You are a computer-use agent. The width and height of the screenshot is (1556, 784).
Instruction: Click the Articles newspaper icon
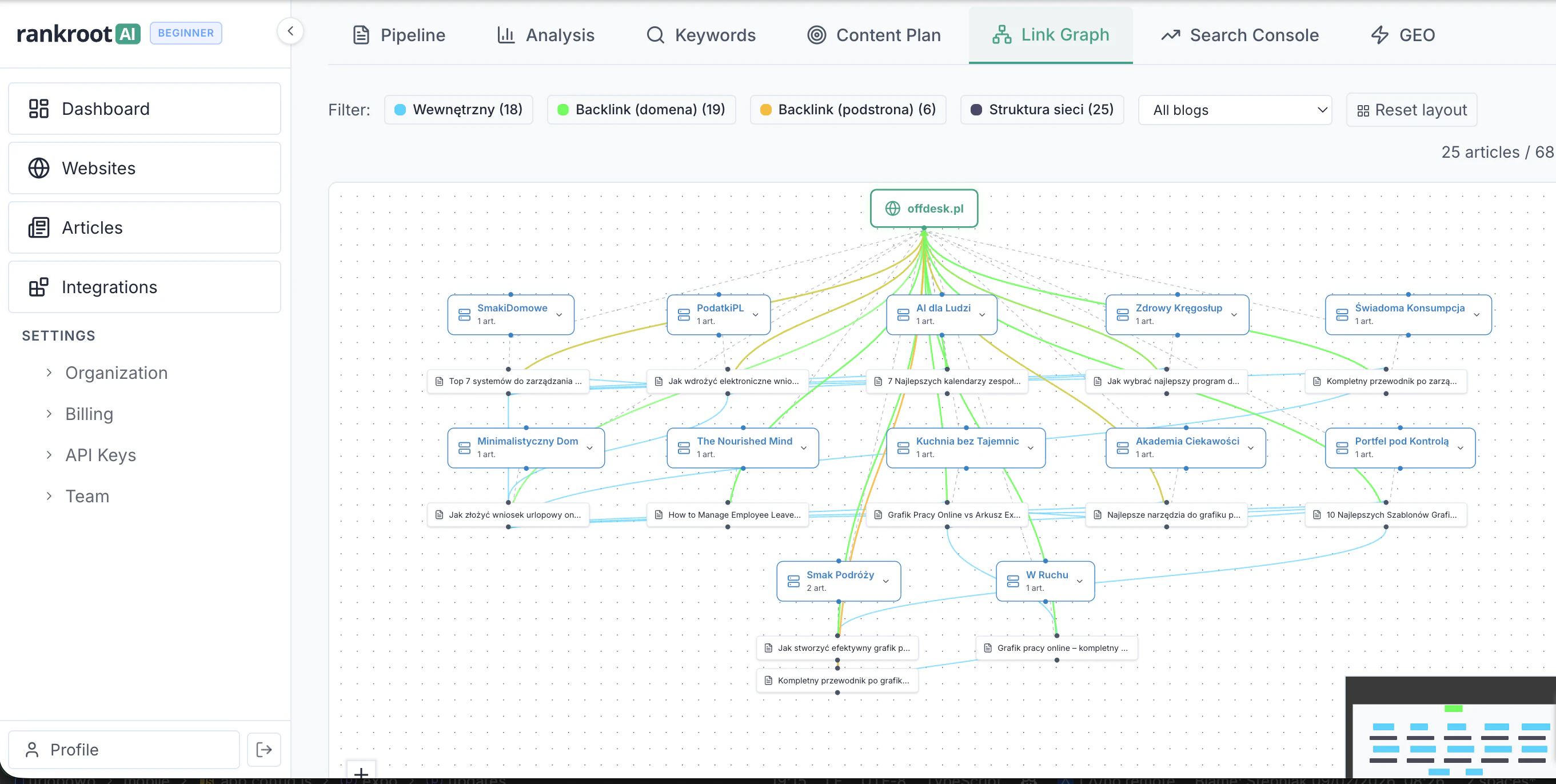click(39, 227)
